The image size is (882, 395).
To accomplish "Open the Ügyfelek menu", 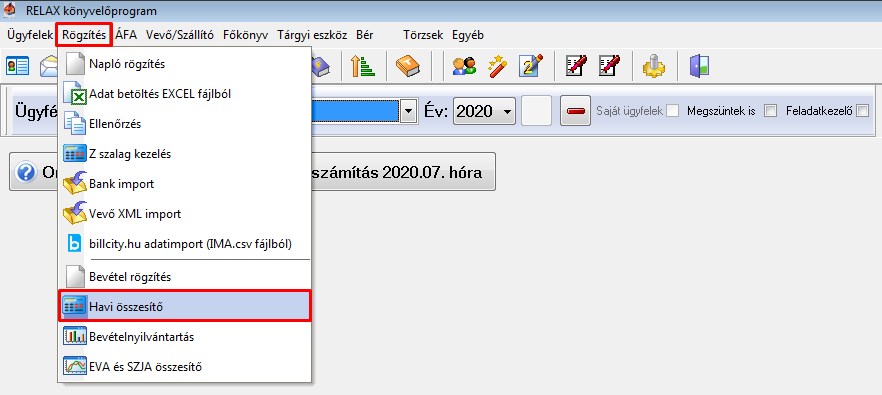I will click(30, 35).
